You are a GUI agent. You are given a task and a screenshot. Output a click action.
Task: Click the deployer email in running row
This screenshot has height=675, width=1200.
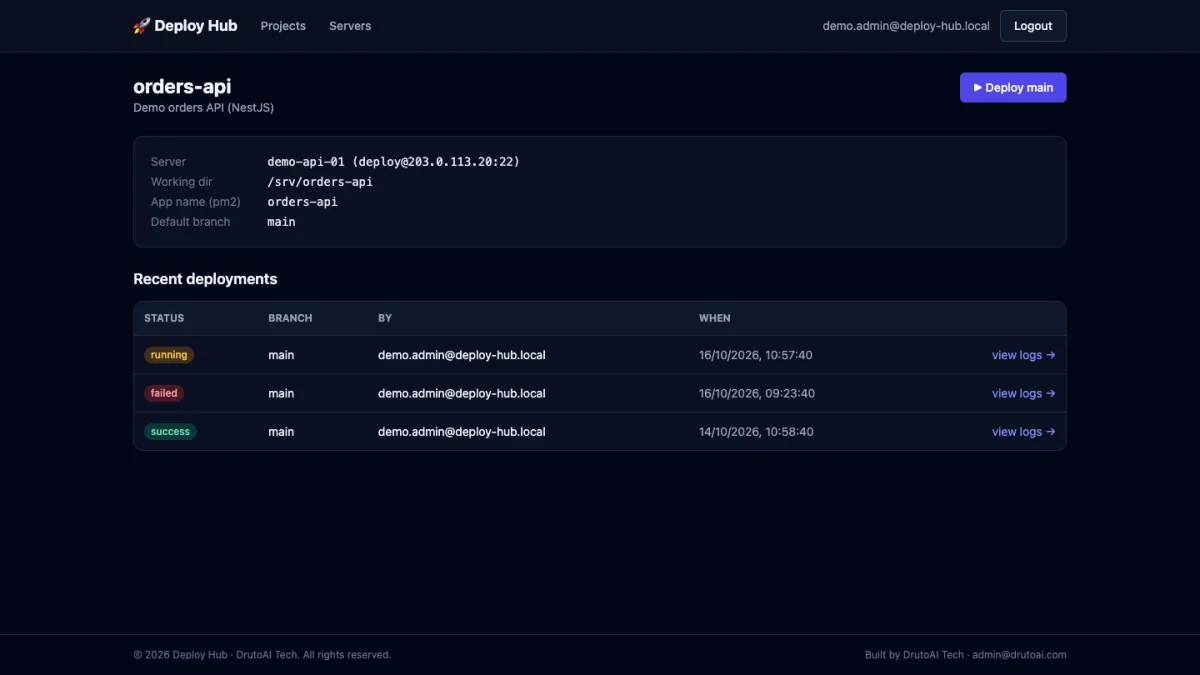pyautogui.click(x=462, y=355)
